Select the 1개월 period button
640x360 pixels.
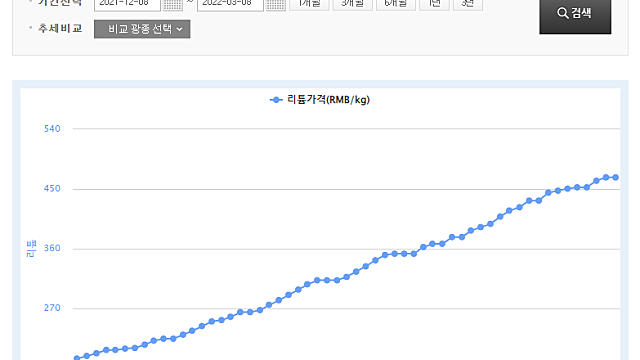click(309, 4)
